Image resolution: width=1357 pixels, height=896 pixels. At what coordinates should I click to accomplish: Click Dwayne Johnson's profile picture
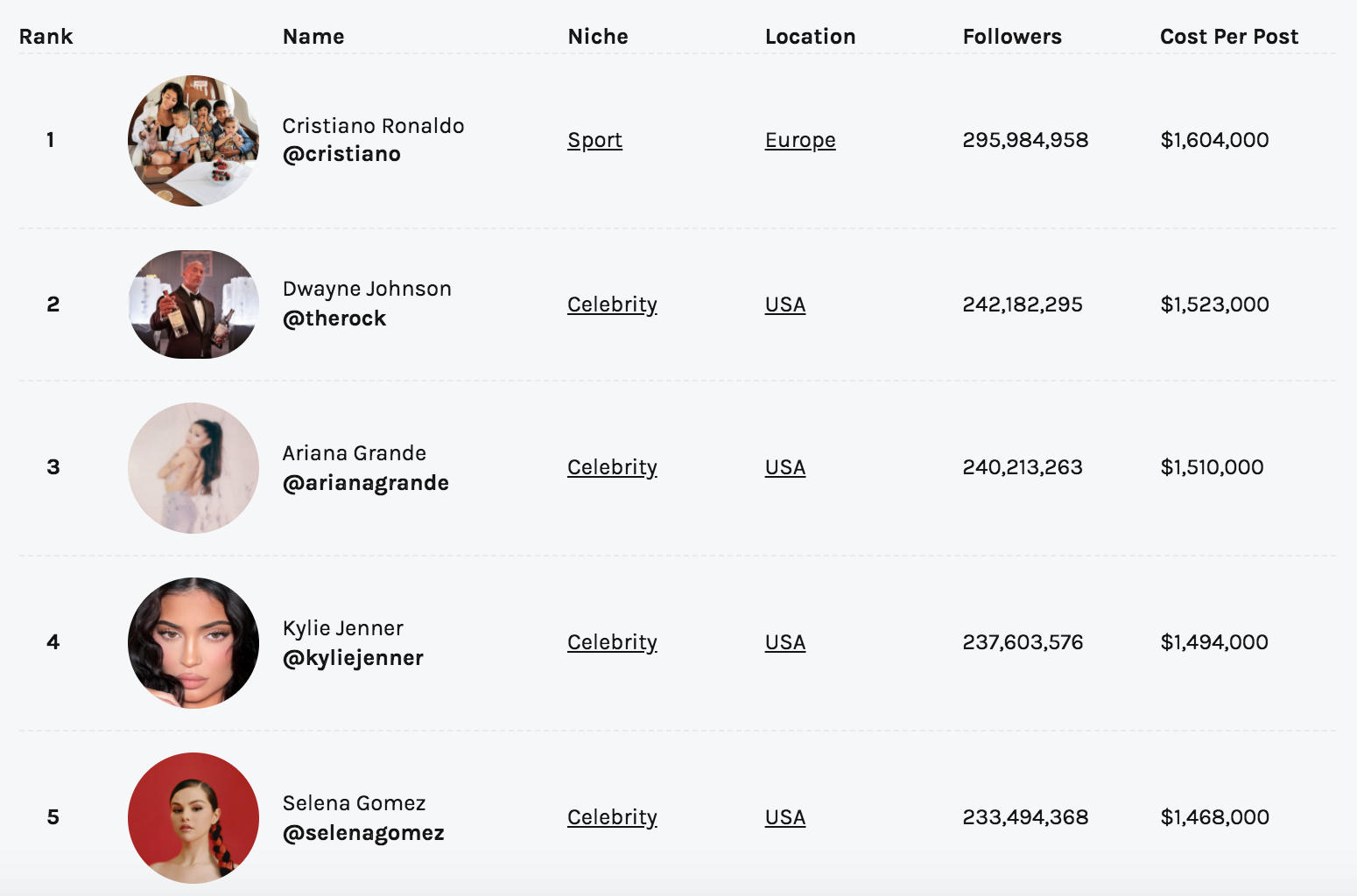click(193, 304)
